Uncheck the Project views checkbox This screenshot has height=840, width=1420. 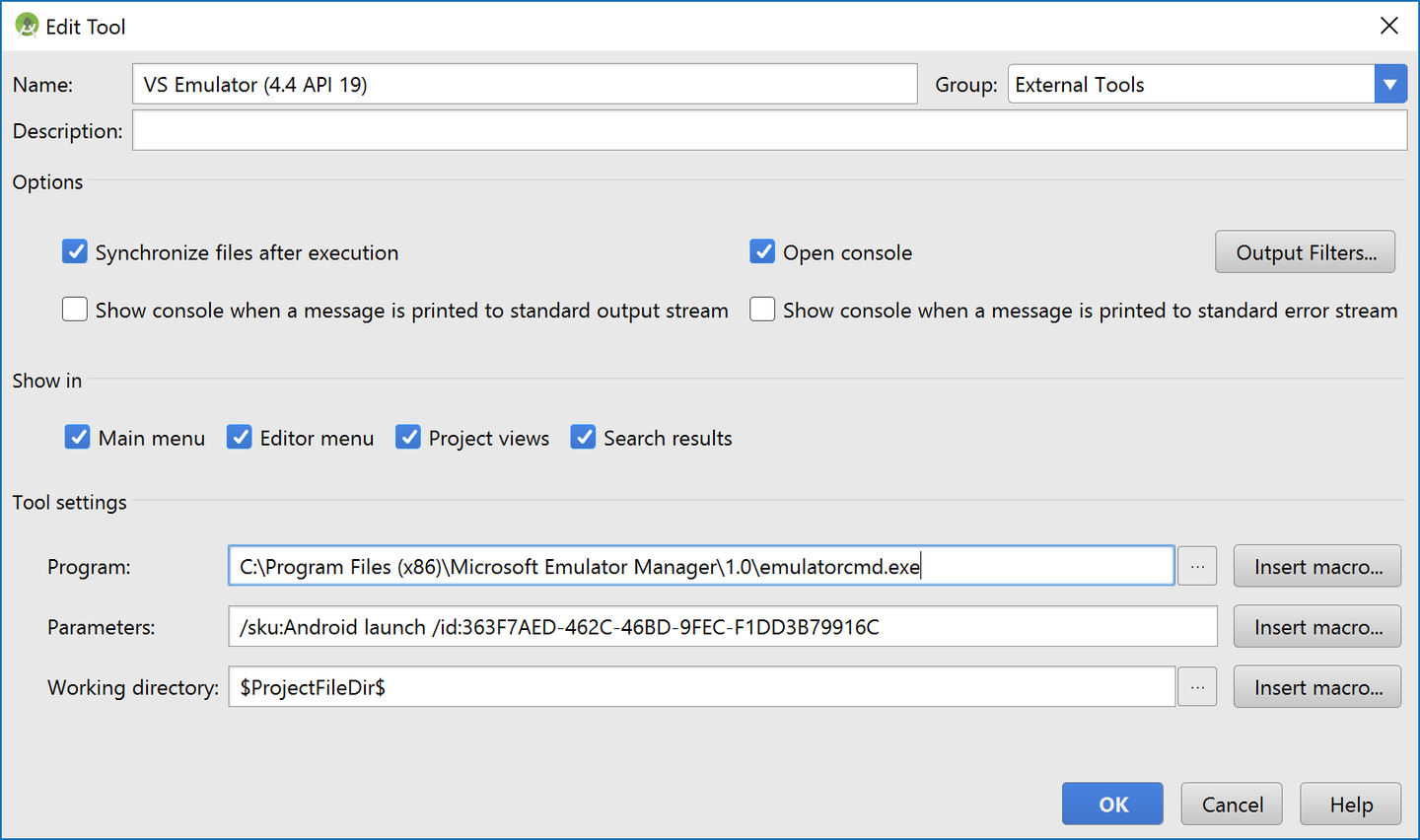click(408, 437)
